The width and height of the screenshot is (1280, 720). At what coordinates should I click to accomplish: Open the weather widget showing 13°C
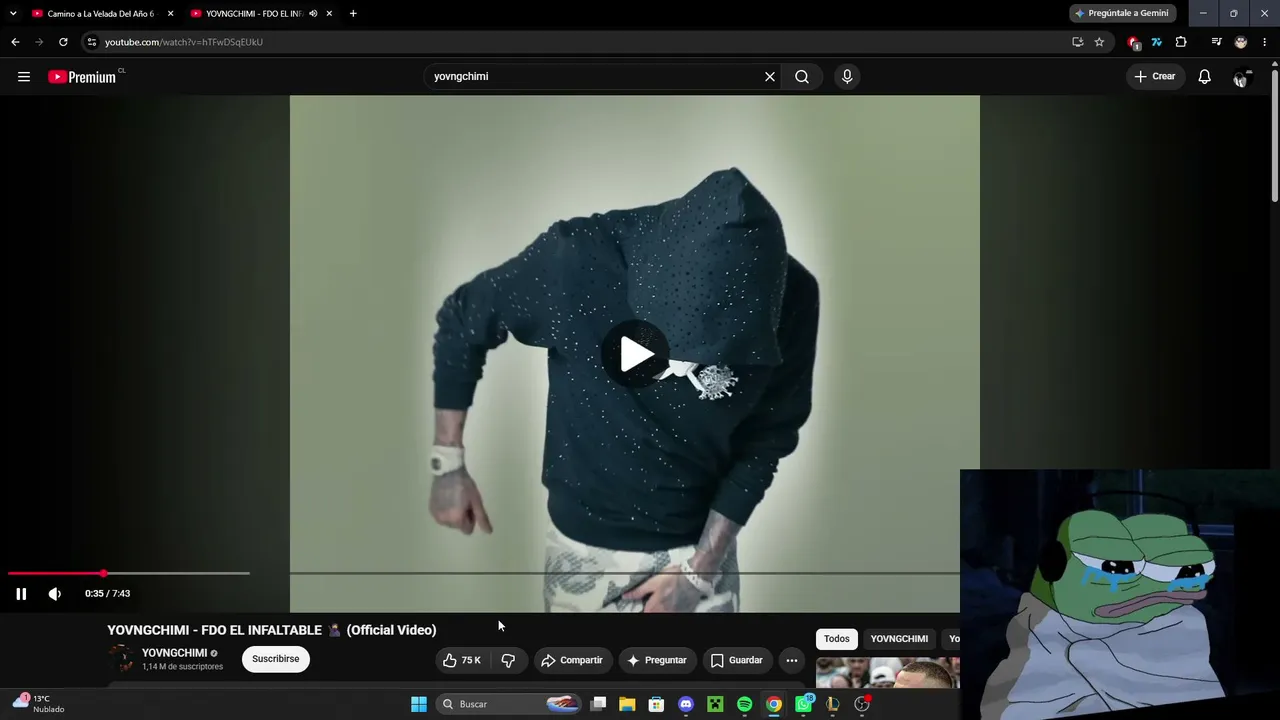point(38,703)
